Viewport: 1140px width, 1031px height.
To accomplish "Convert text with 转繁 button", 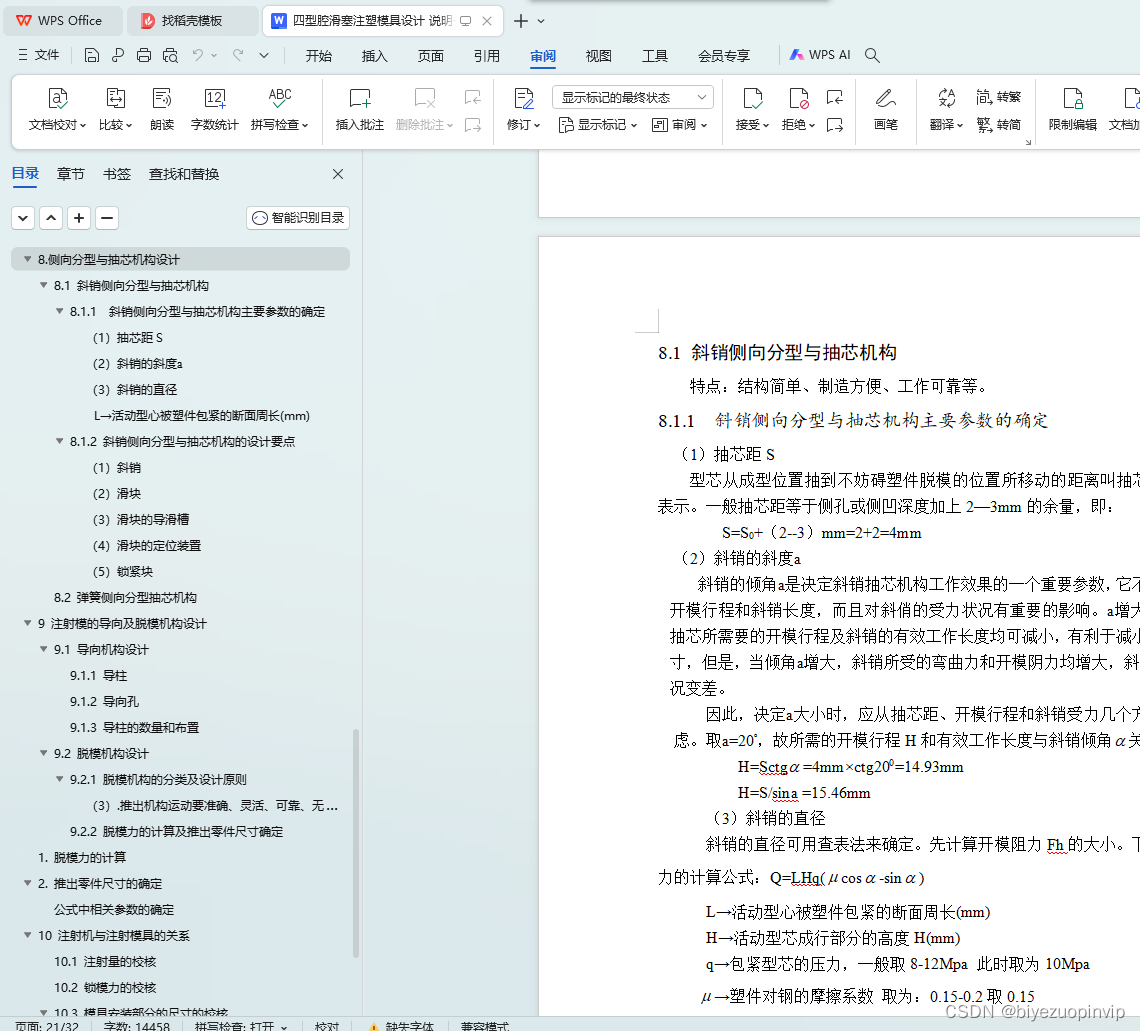I will tap(999, 97).
